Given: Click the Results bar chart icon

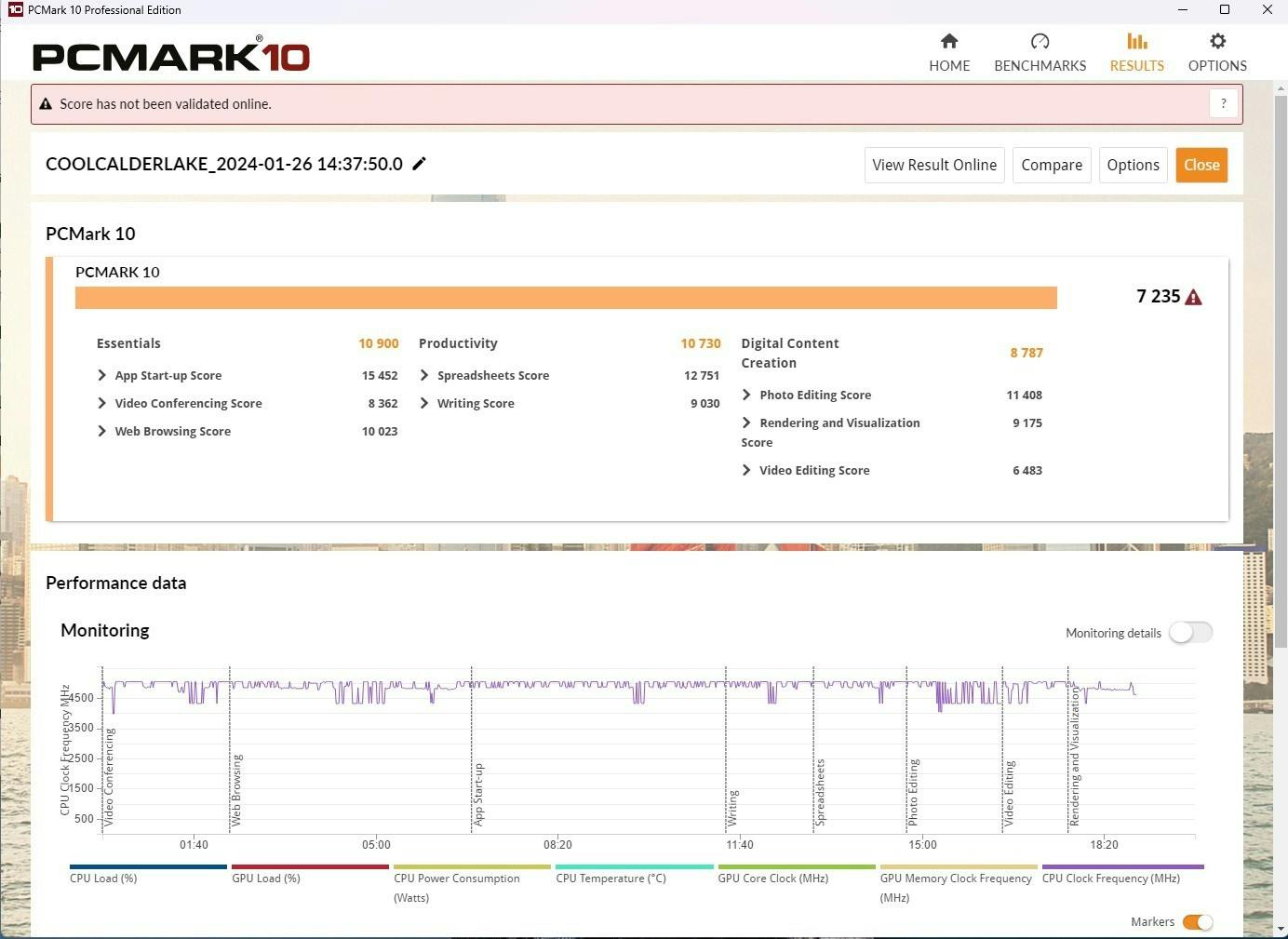Looking at the screenshot, I should coord(1136,42).
